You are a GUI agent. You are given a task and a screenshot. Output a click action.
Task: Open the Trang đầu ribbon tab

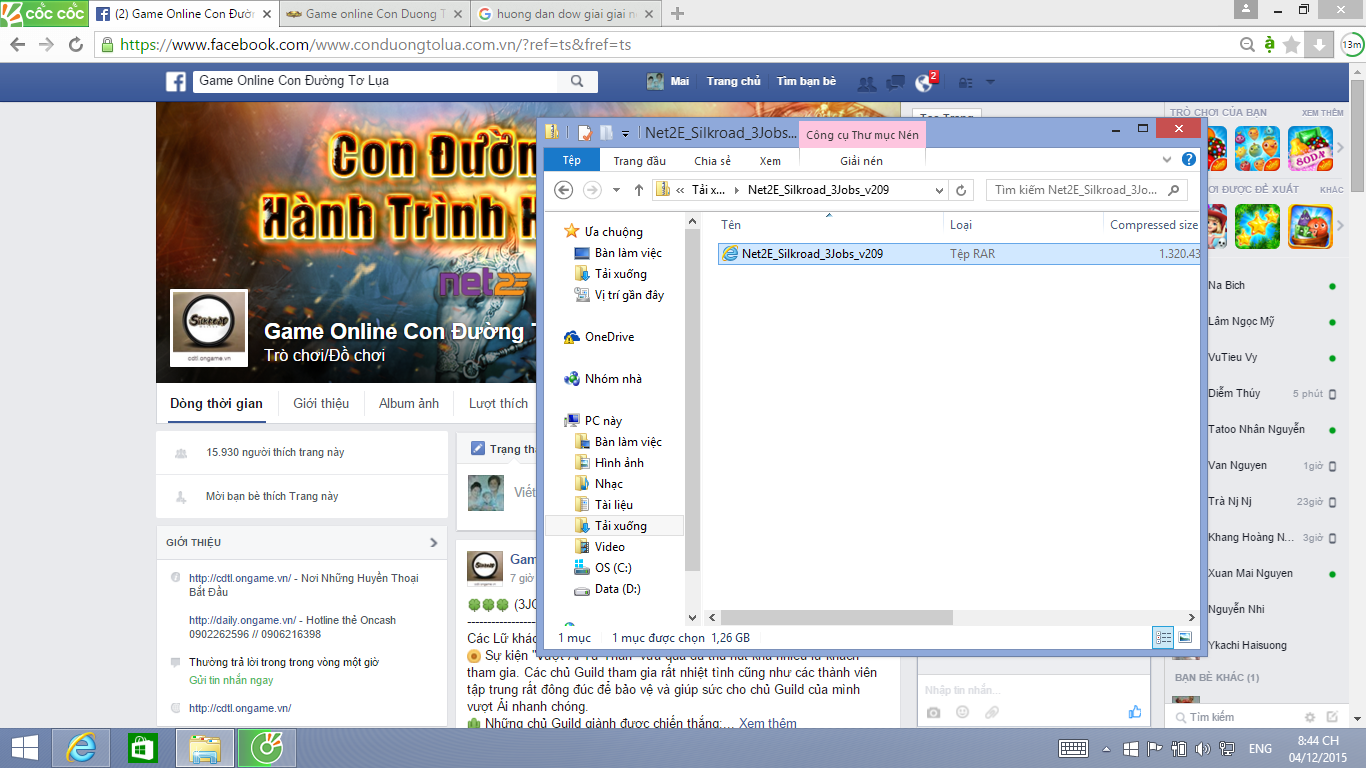pyautogui.click(x=640, y=161)
